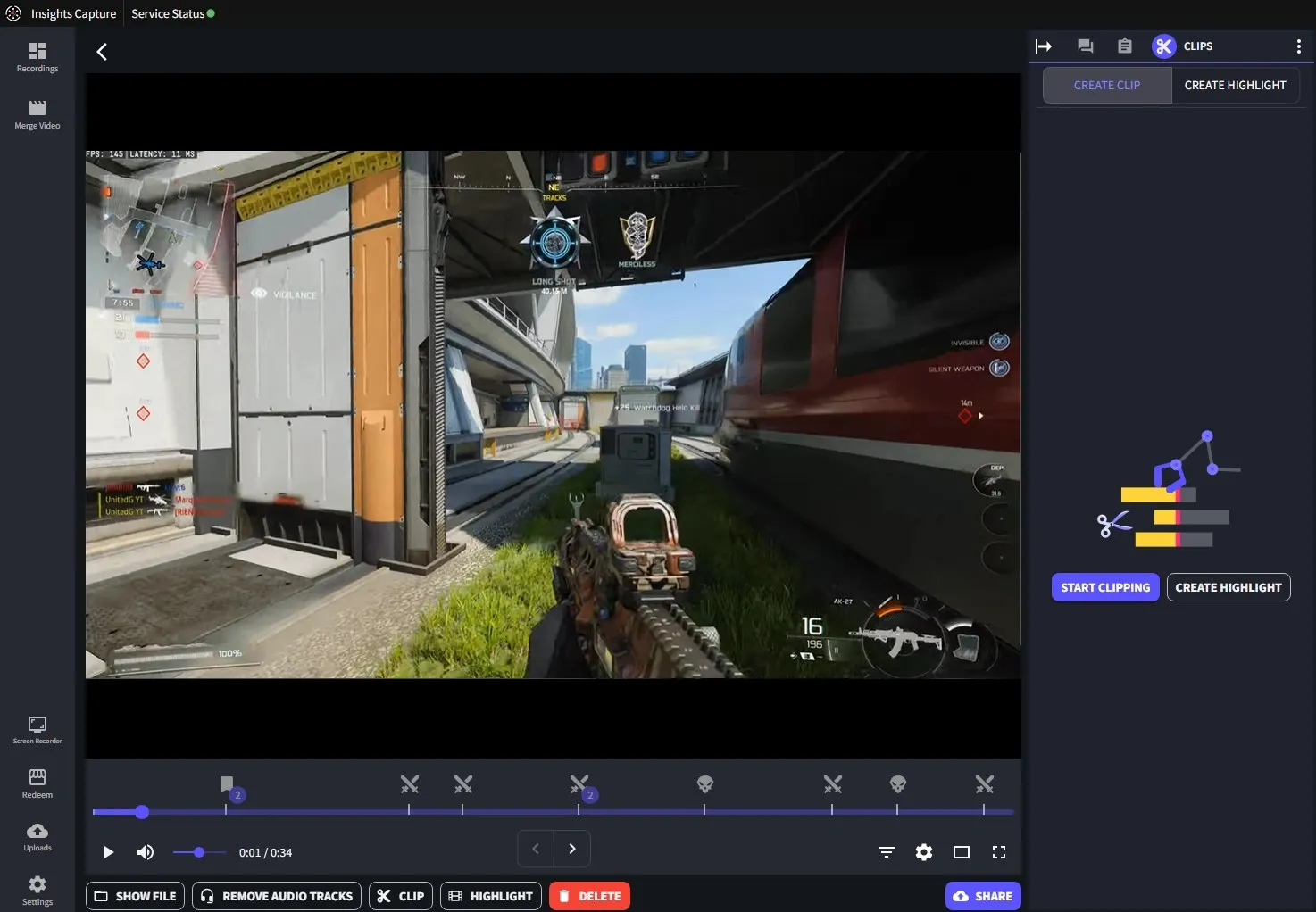This screenshot has width=1316, height=912.
Task: Click the video progress bar handle
Action: coord(142,812)
